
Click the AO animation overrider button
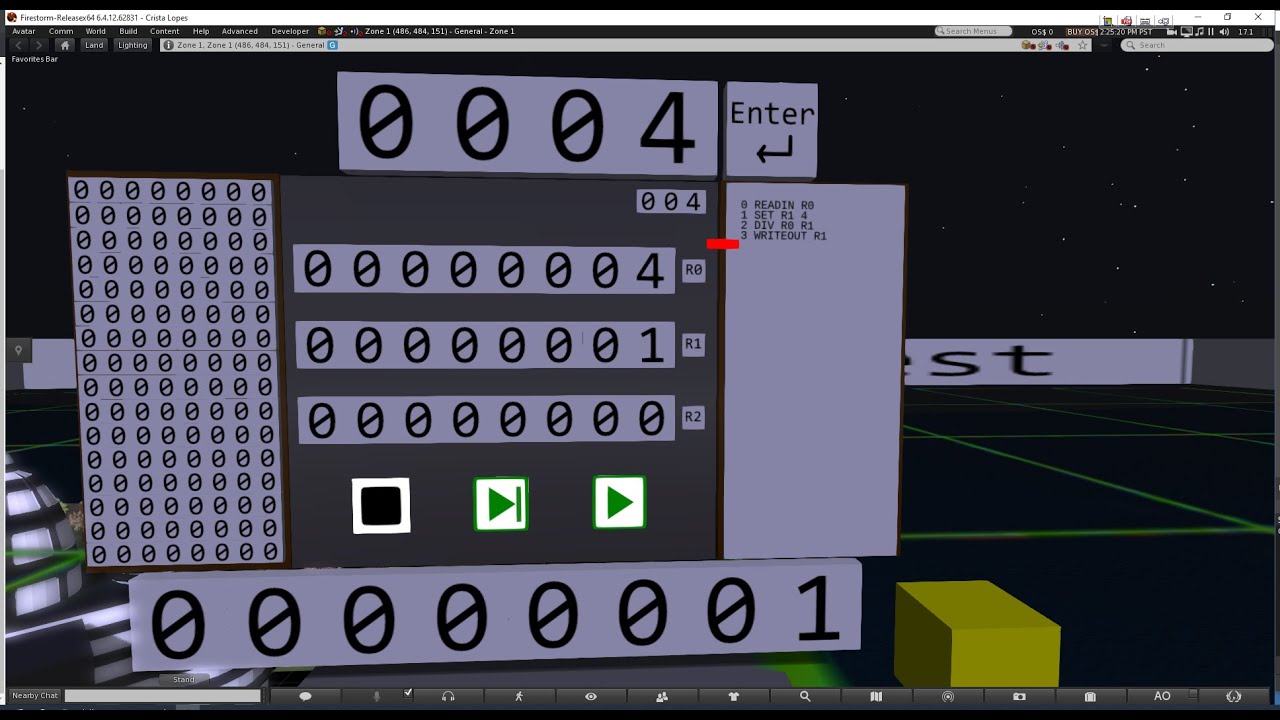tap(1162, 696)
